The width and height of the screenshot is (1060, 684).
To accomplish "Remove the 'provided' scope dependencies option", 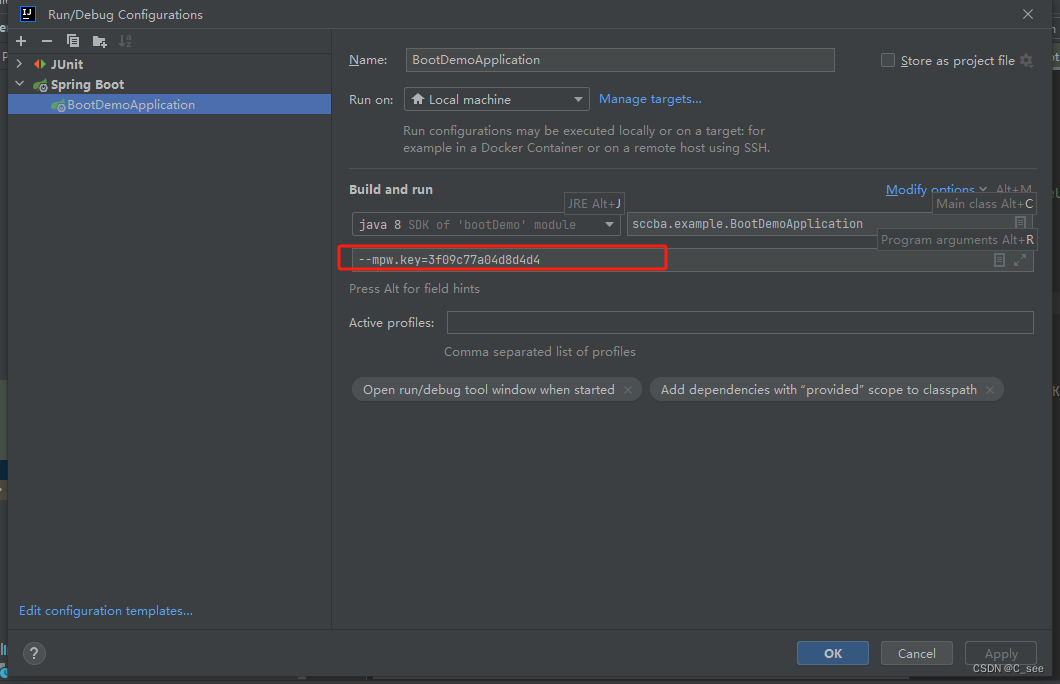I will pyautogui.click(x=989, y=389).
